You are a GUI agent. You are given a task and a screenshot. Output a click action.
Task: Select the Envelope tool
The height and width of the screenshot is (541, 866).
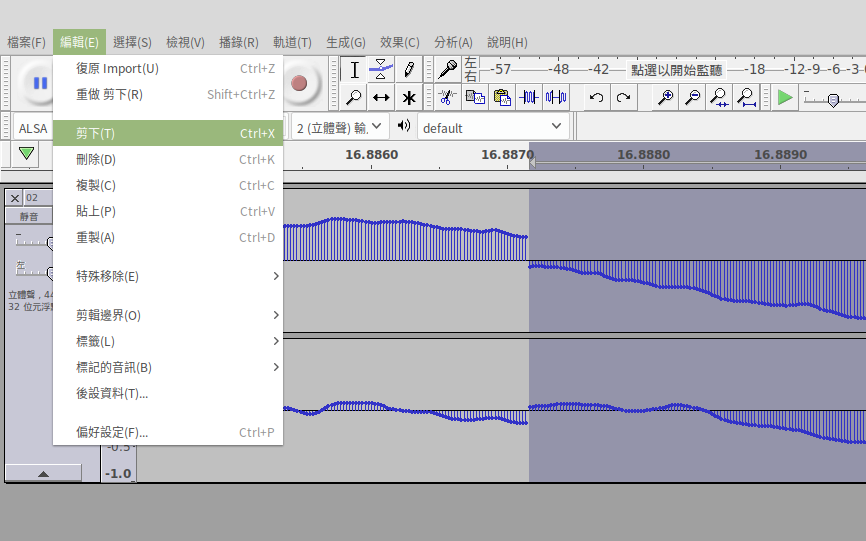[381, 70]
